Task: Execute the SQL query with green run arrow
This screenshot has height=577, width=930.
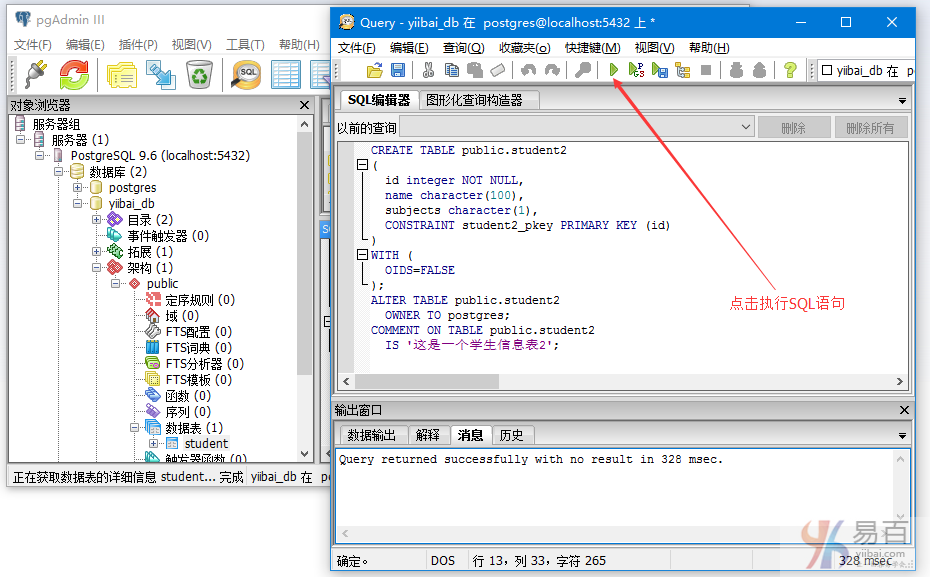Action: 613,70
